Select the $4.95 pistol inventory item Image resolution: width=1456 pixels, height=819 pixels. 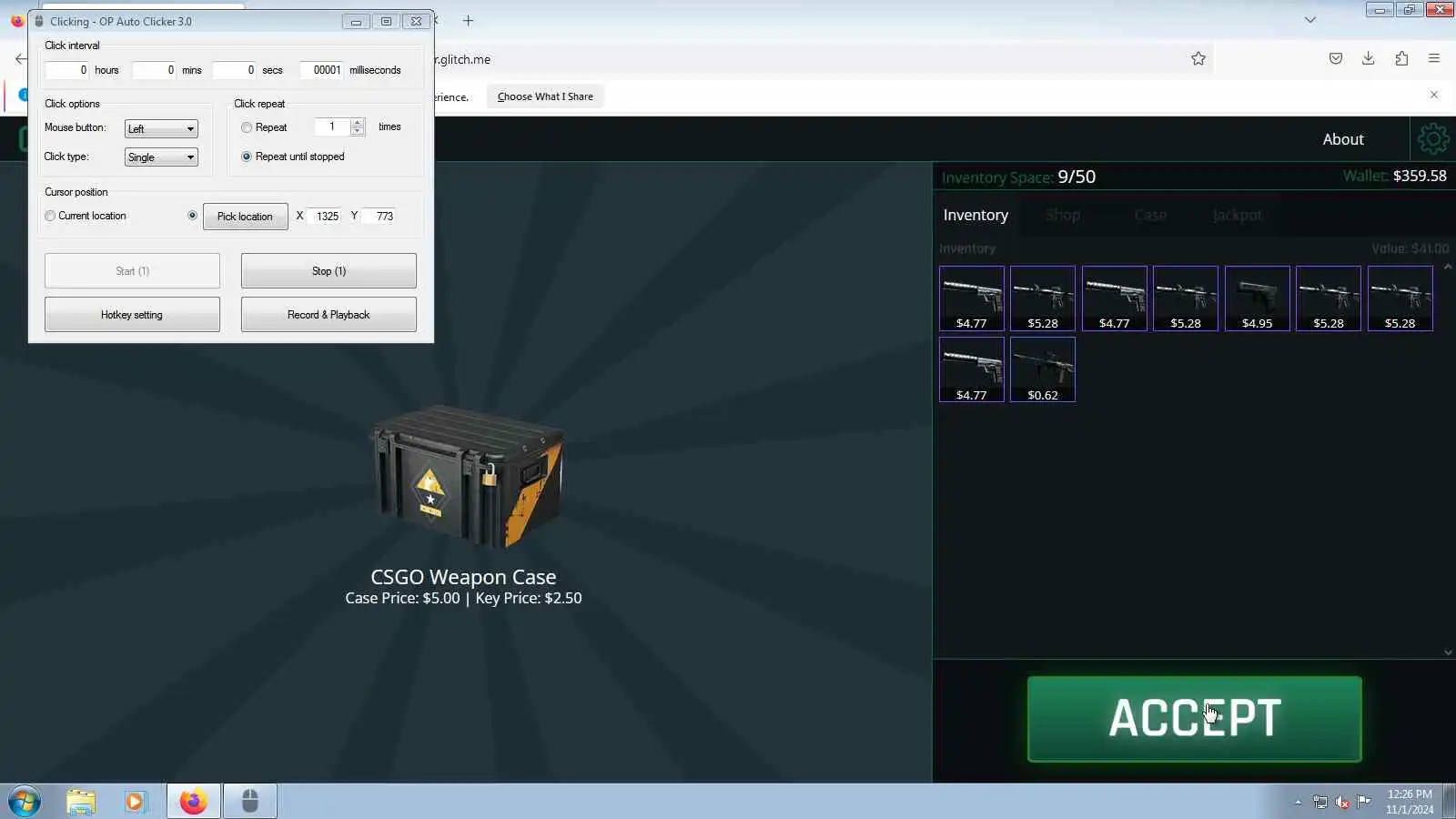point(1257,298)
